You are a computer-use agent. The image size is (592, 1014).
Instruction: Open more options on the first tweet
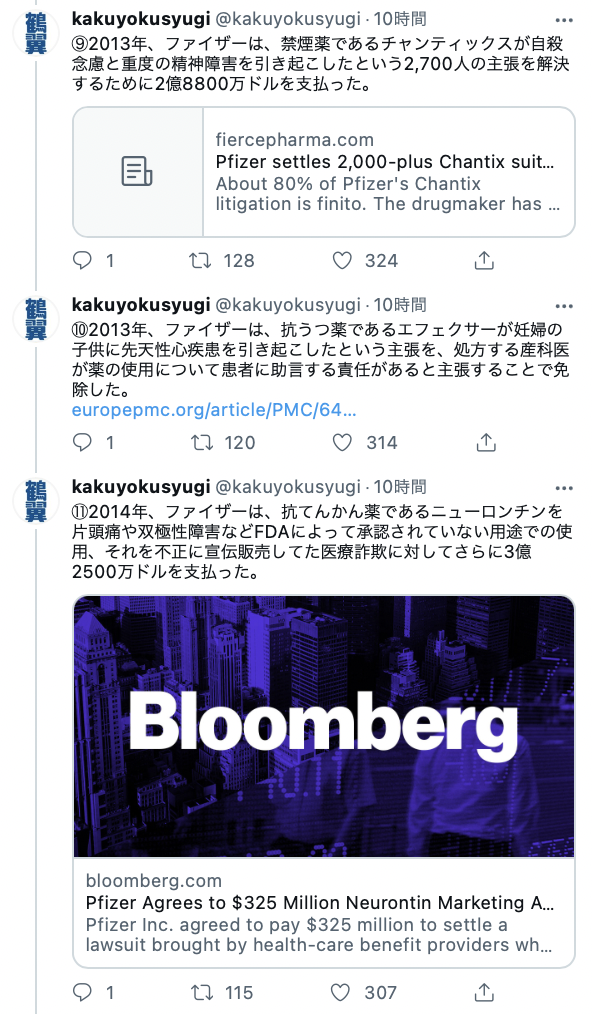564,21
